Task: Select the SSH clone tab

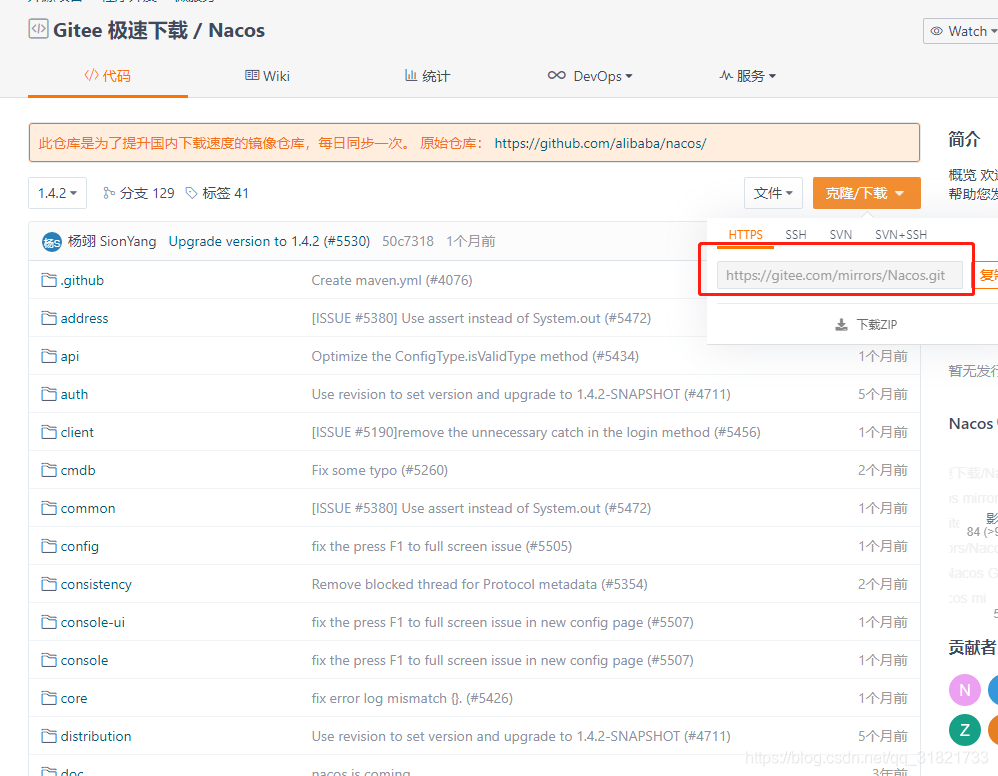Action: pyautogui.click(x=796, y=234)
